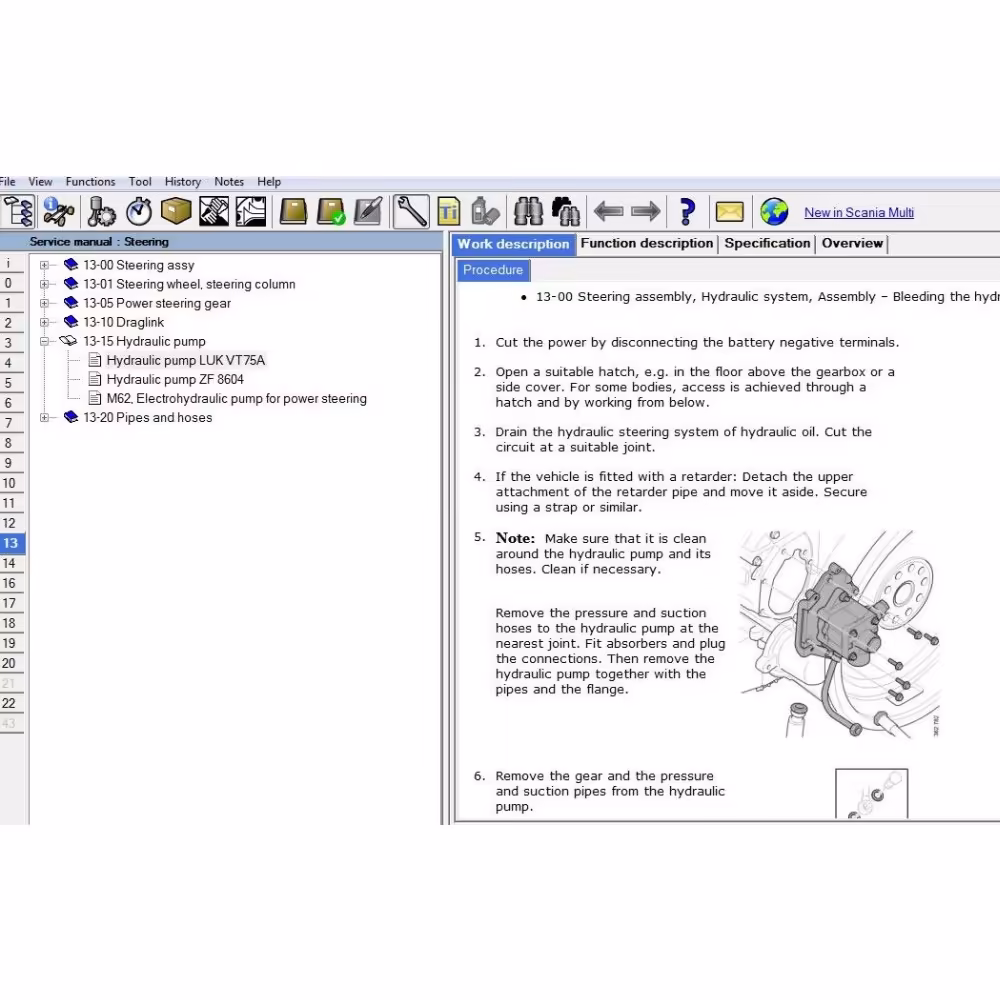Go forward with the right arrow
1000x1000 pixels.
[645, 212]
